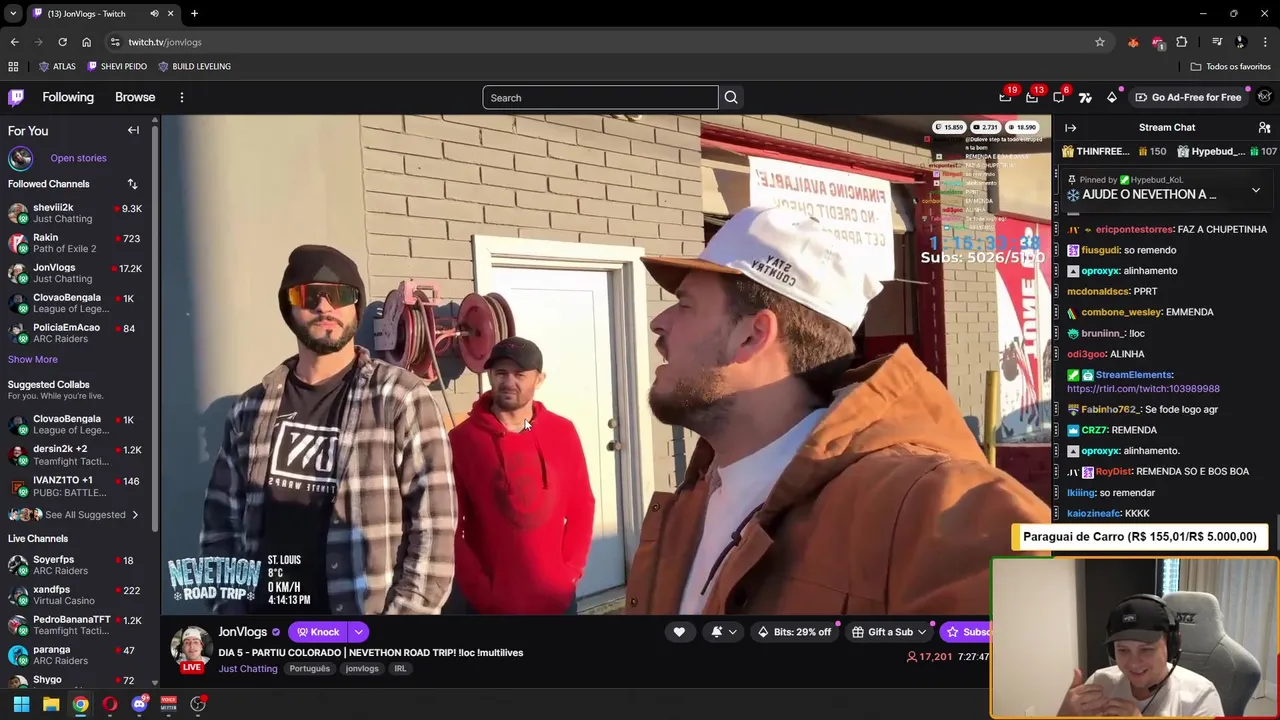Bookmark this page with the star icon
Screen dimensions: 1280x720
1100,42
